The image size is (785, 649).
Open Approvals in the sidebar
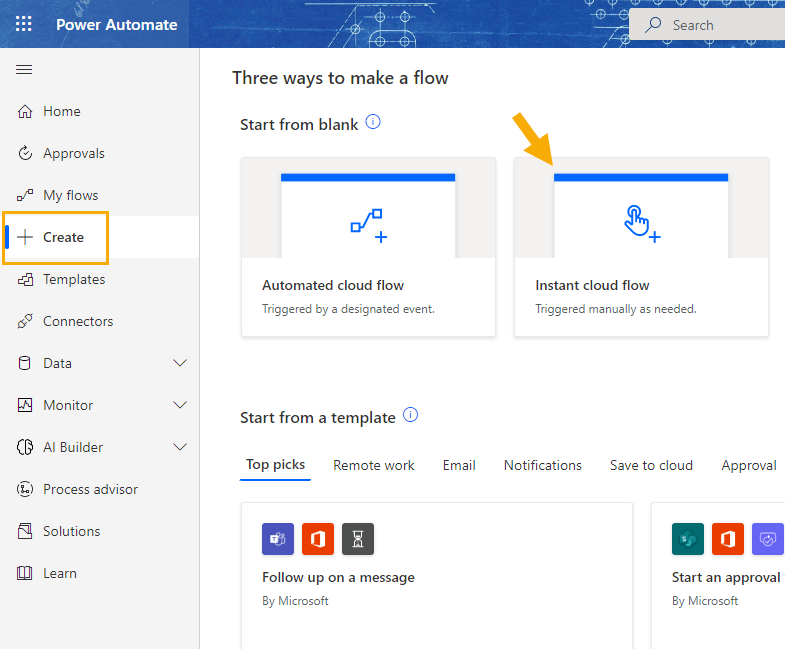100,153
